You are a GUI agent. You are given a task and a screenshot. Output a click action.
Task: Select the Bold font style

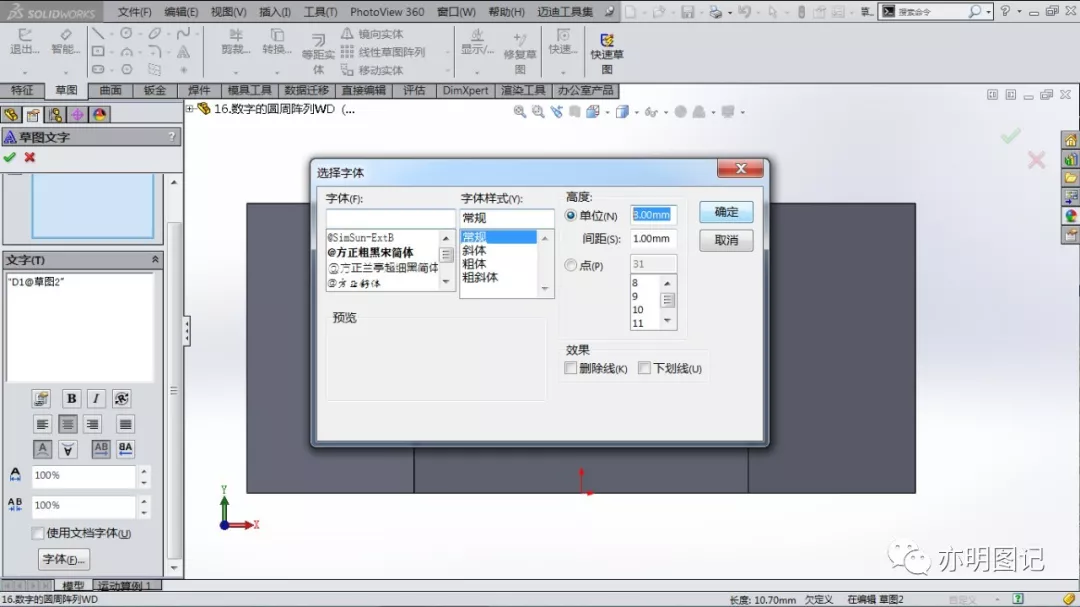pos(474,264)
